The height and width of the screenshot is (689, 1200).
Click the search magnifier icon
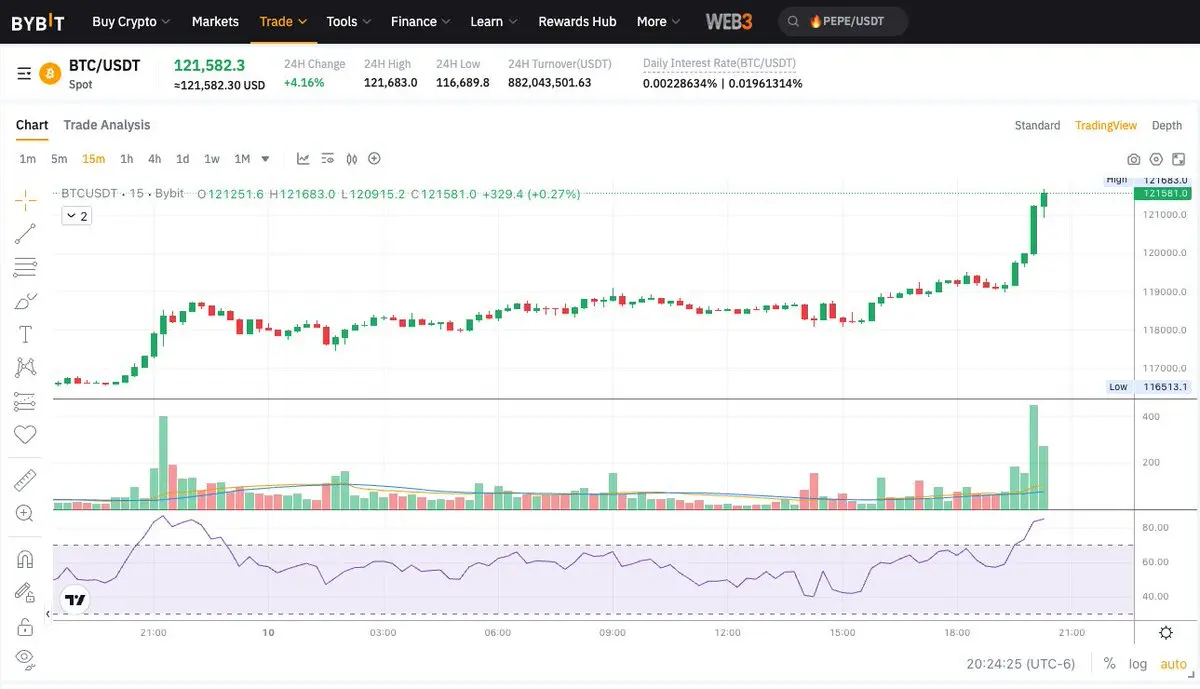click(x=793, y=21)
